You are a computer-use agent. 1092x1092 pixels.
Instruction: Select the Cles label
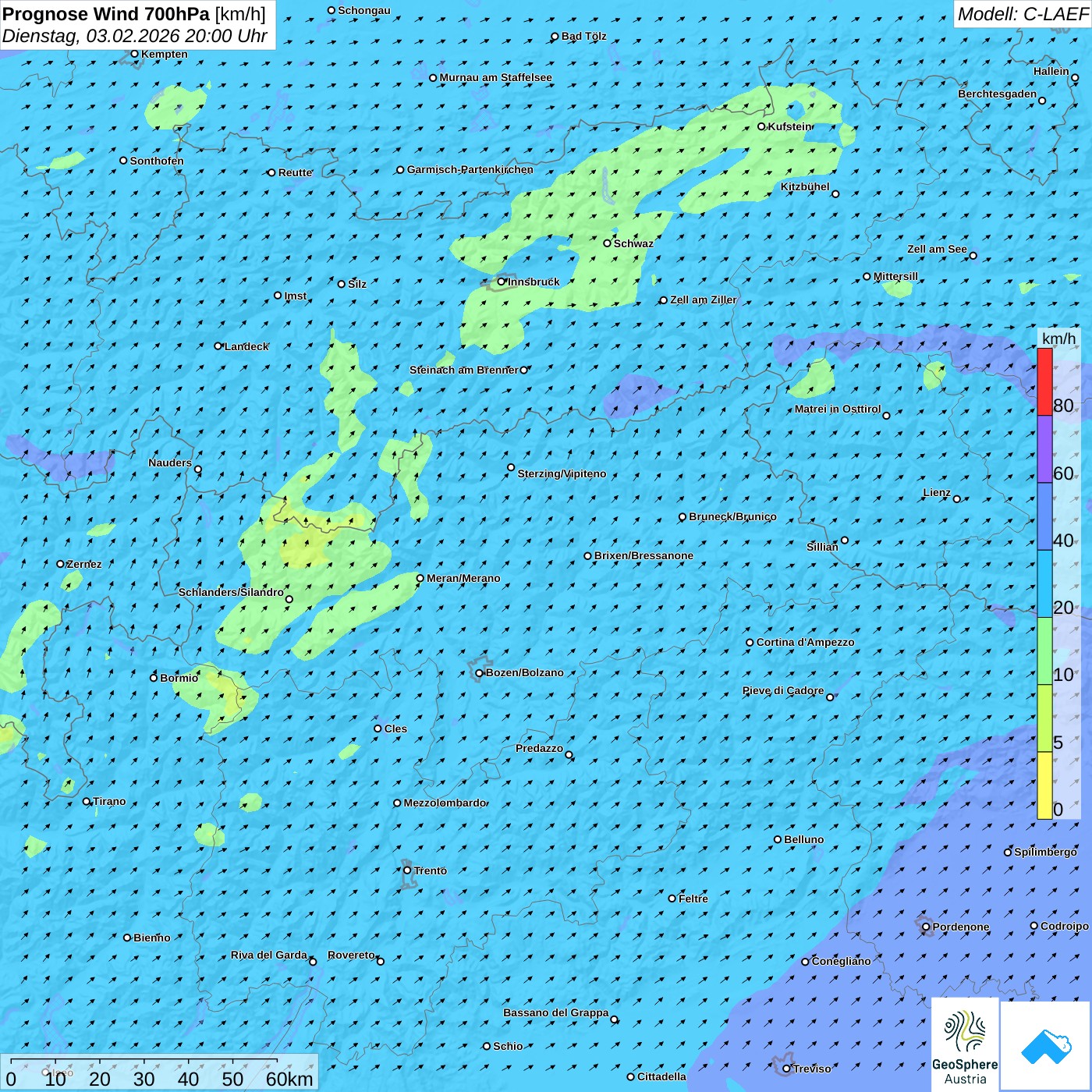point(395,729)
